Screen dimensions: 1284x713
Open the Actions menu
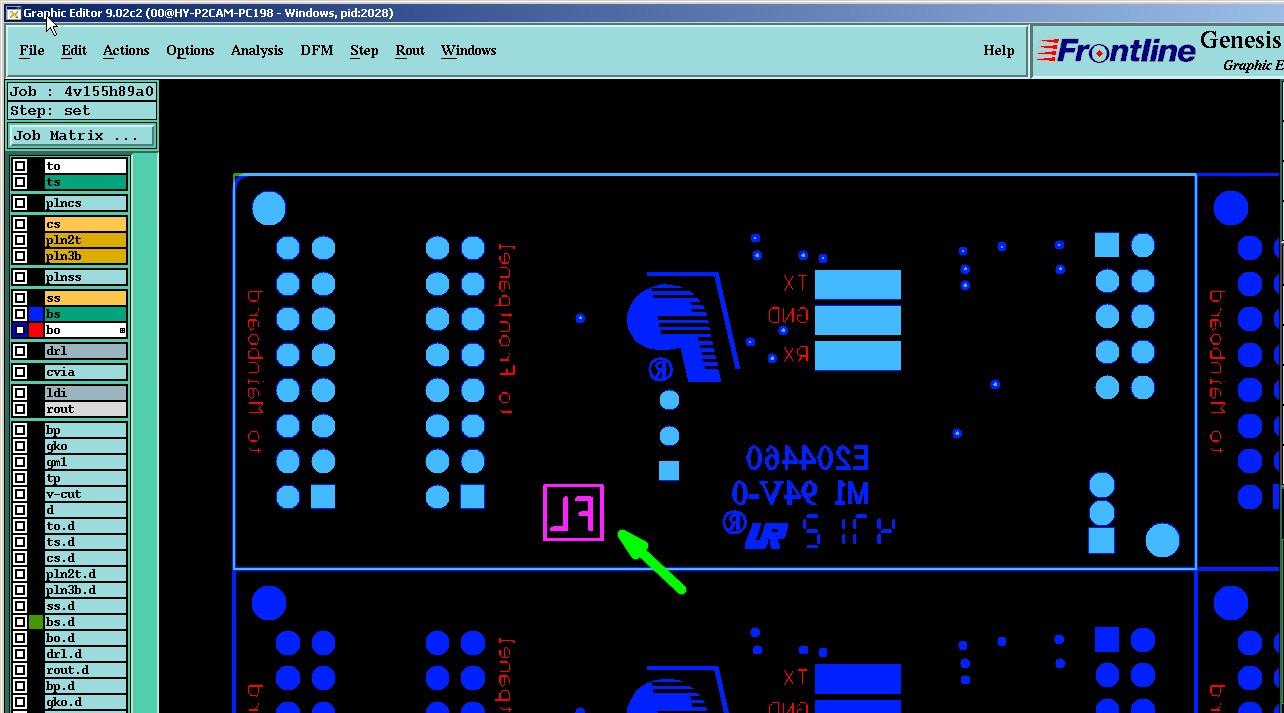(x=126, y=50)
